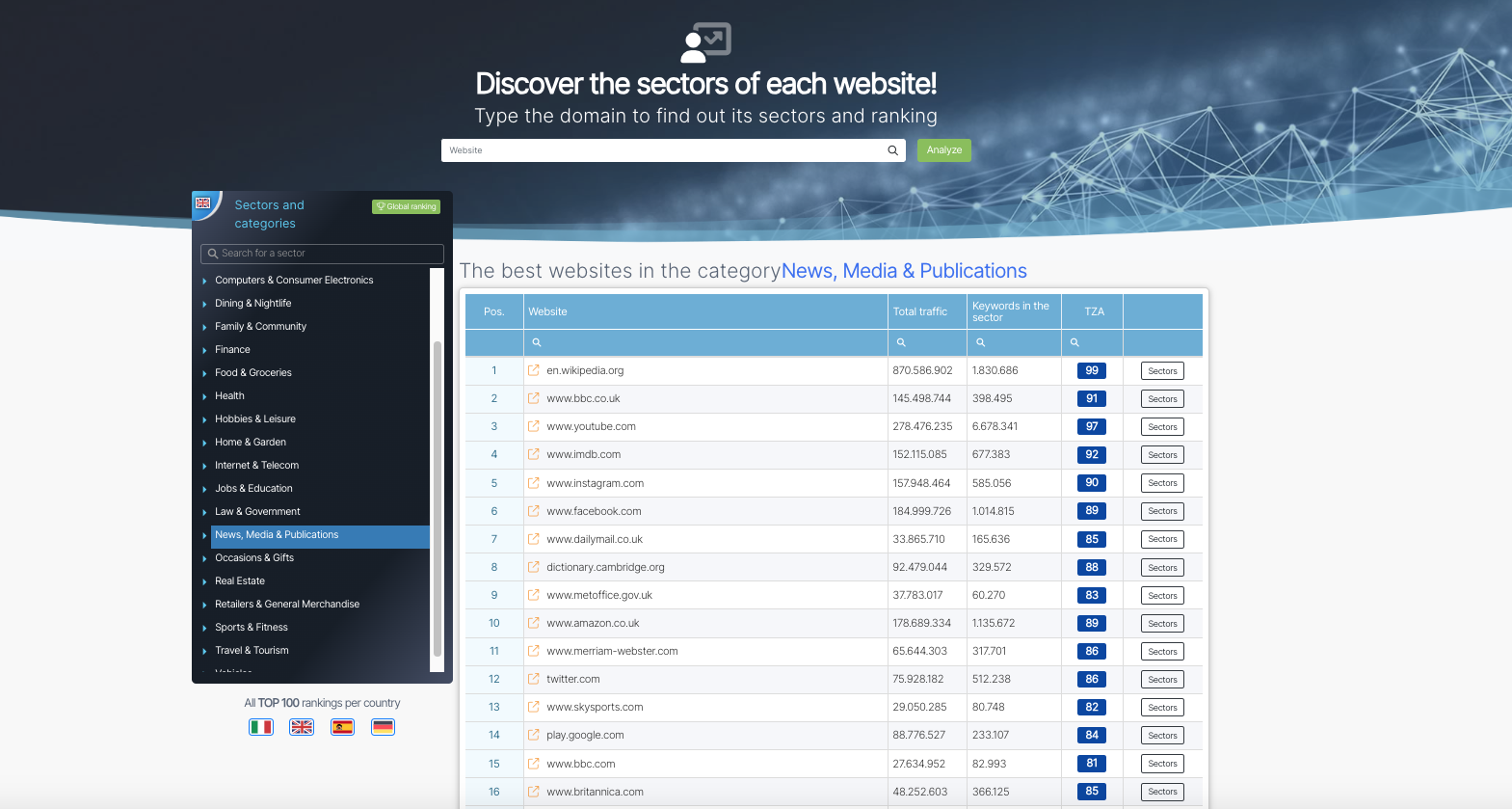
Task: Click the sectors list vertical scrollbar
Action: pos(438,499)
